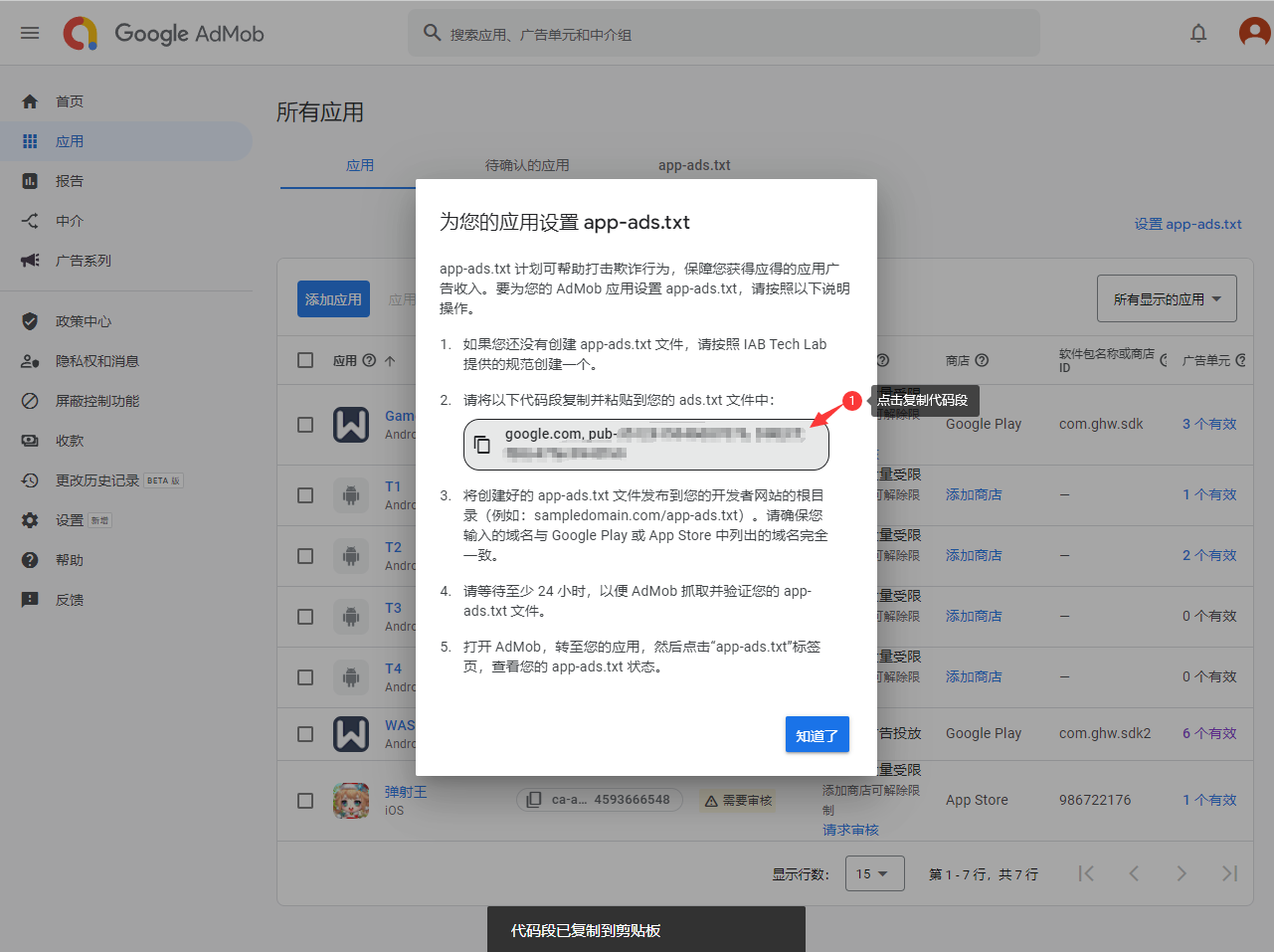Click com.ghw.sdk2 package name
1274x952 pixels.
(x=1105, y=733)
